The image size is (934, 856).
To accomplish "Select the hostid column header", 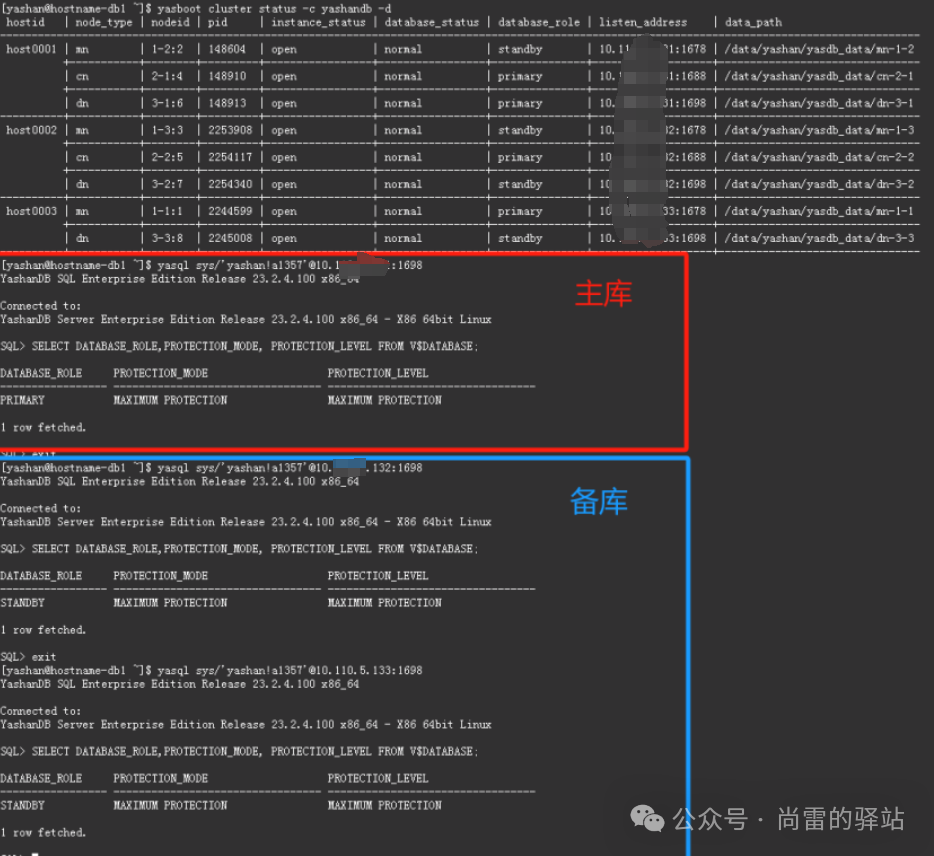I will (x=26, y=23).
